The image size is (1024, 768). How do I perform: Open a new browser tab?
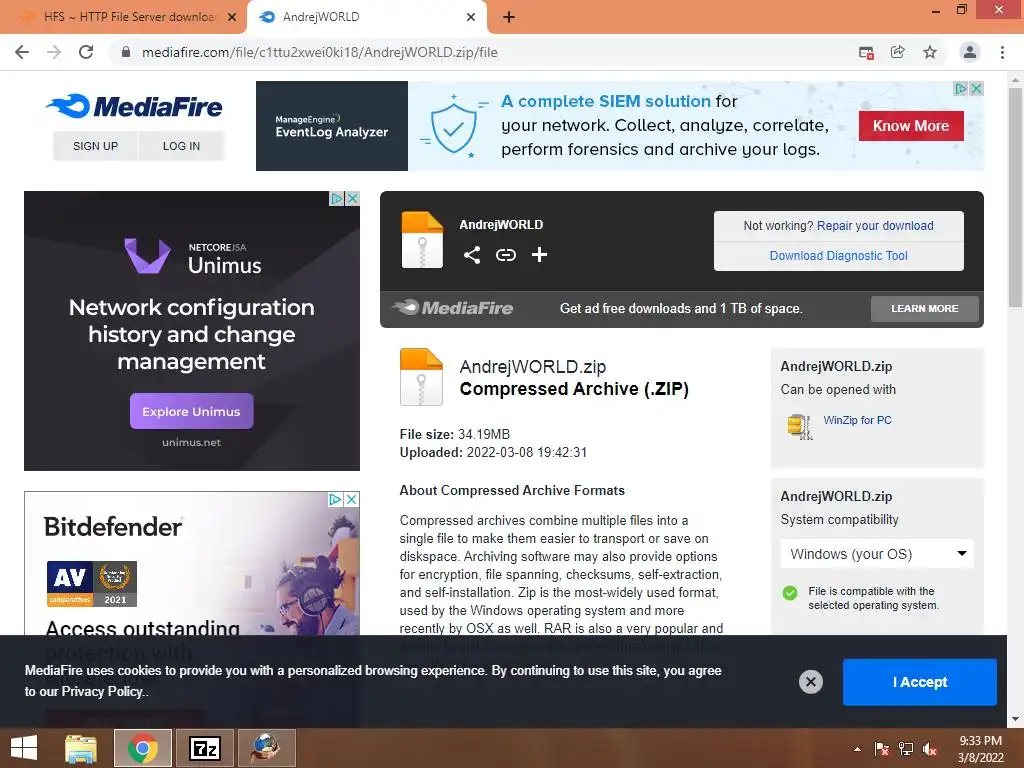tap(509, 17)
